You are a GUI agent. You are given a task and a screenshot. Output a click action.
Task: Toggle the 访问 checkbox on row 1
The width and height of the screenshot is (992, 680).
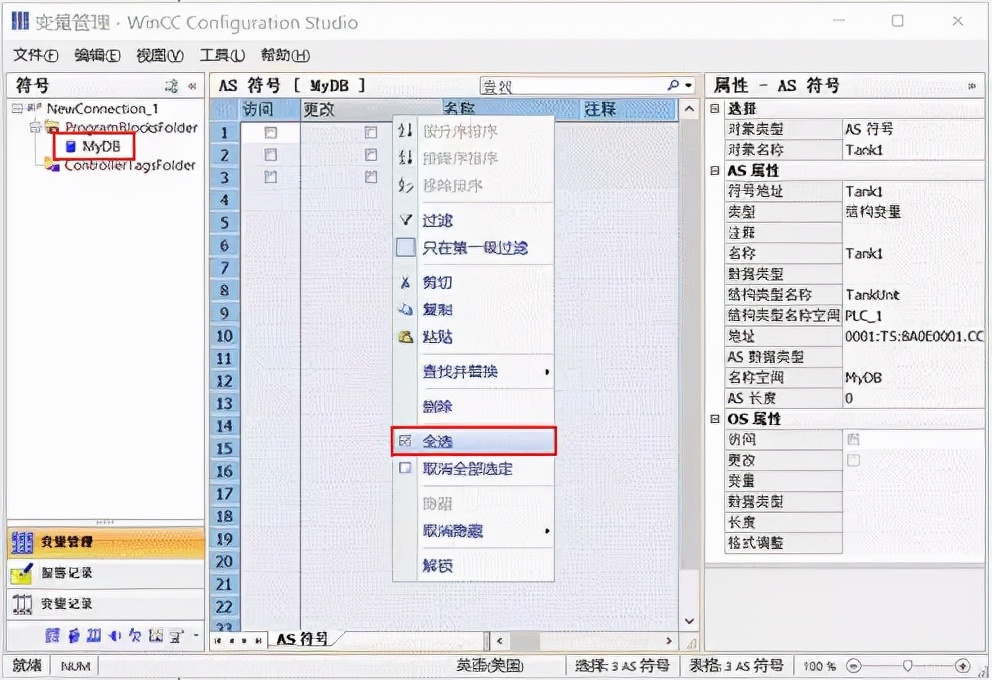270,134
